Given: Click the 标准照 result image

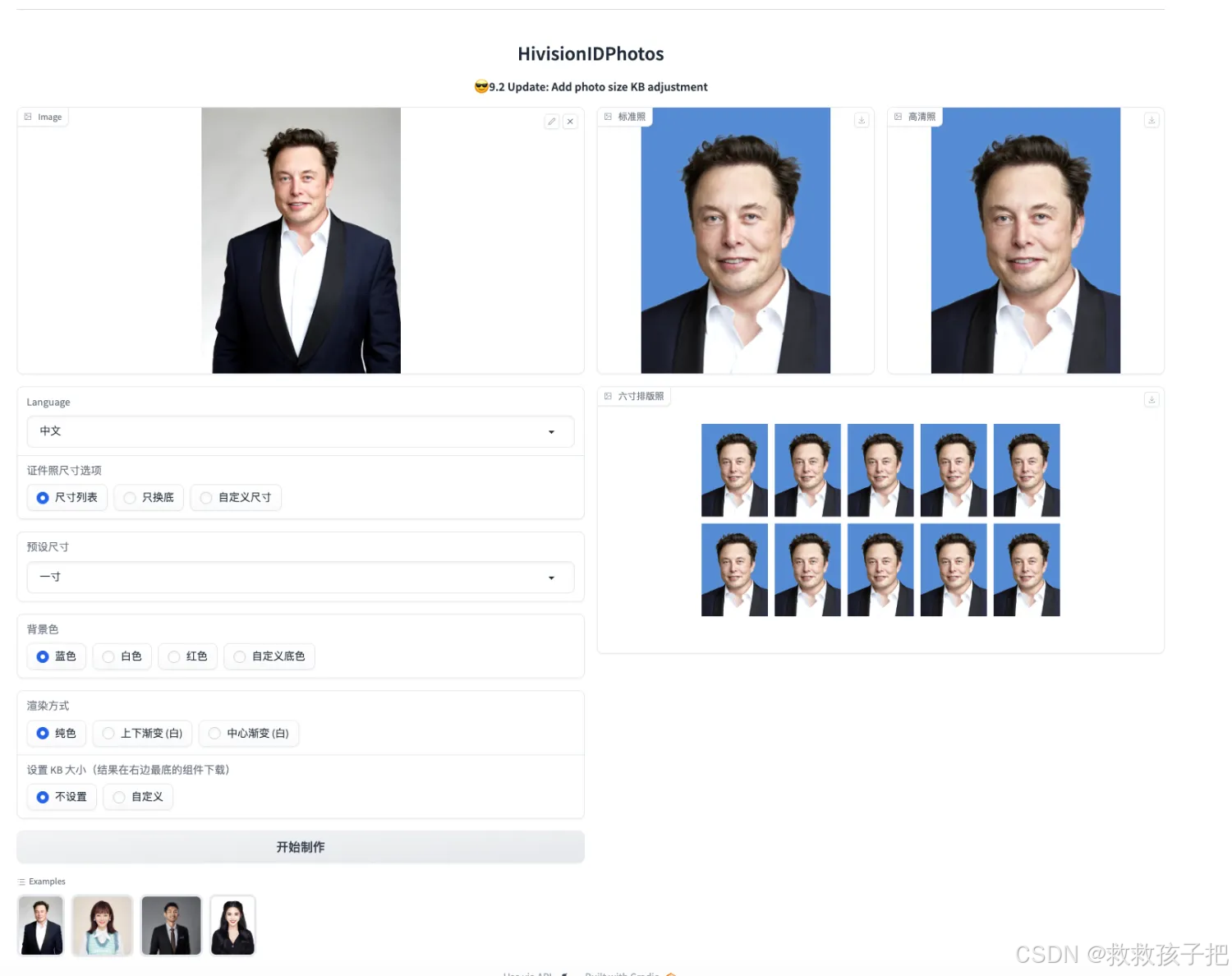Looking at the screenshot, I should (735, 241).
